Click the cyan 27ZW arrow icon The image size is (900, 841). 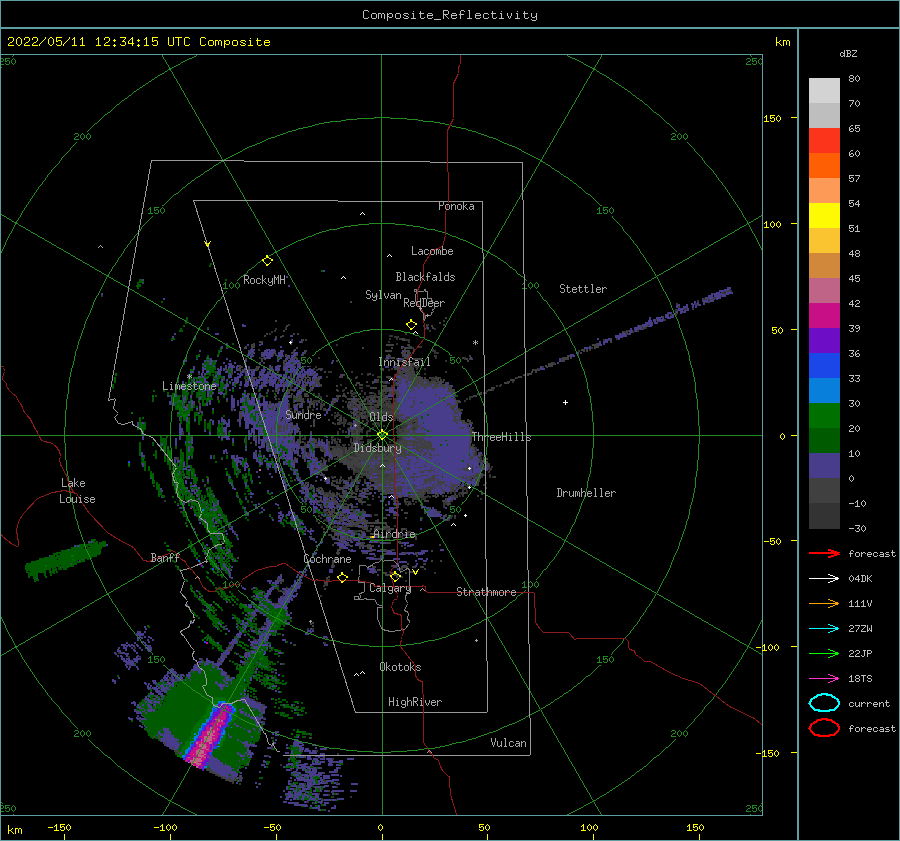tap(824, 629)
